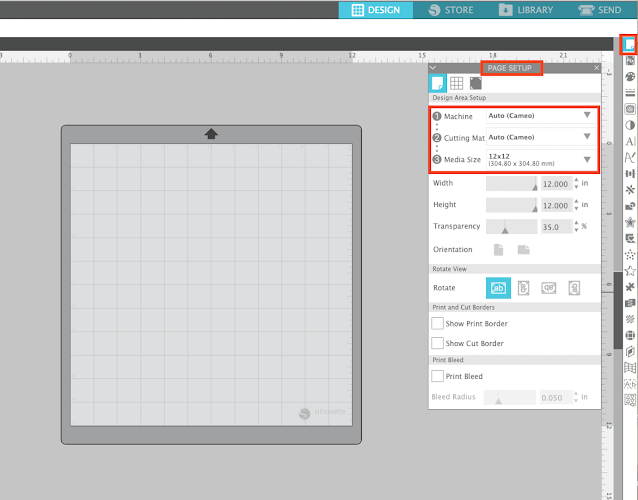Open the mesh pattern panel icon at bottom
The height and width of the screenshot is (500, 638).
pyautogui.click(x=630, y=400)
